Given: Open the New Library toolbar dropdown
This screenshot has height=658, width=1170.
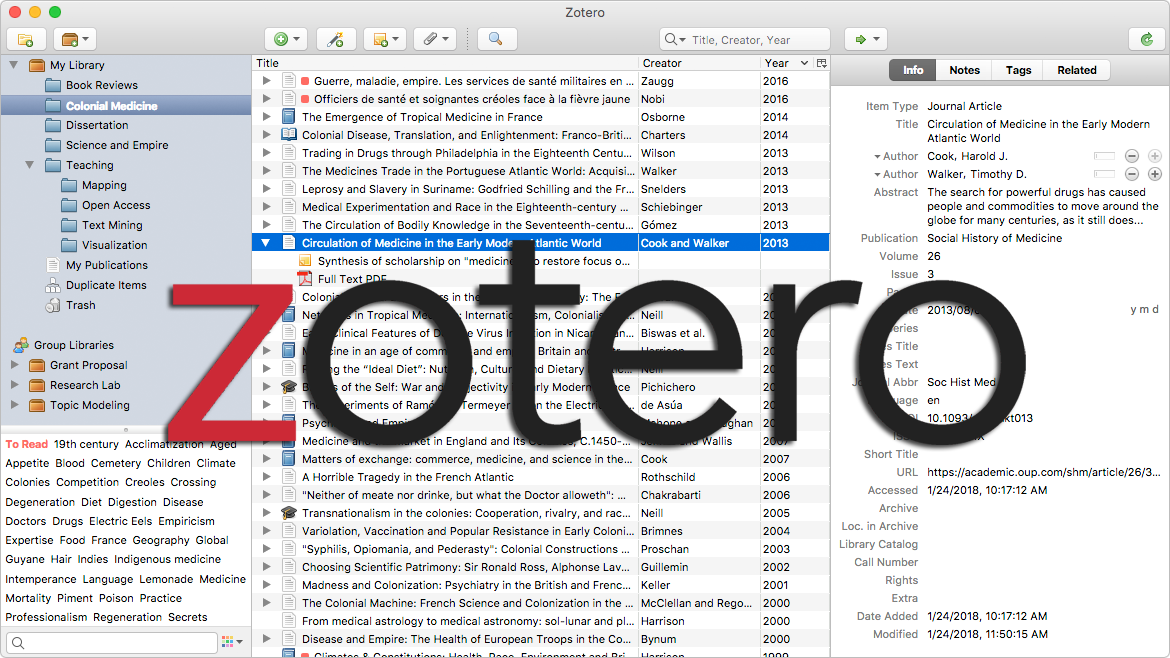Looking at the screenshot, I should point(75,40).
